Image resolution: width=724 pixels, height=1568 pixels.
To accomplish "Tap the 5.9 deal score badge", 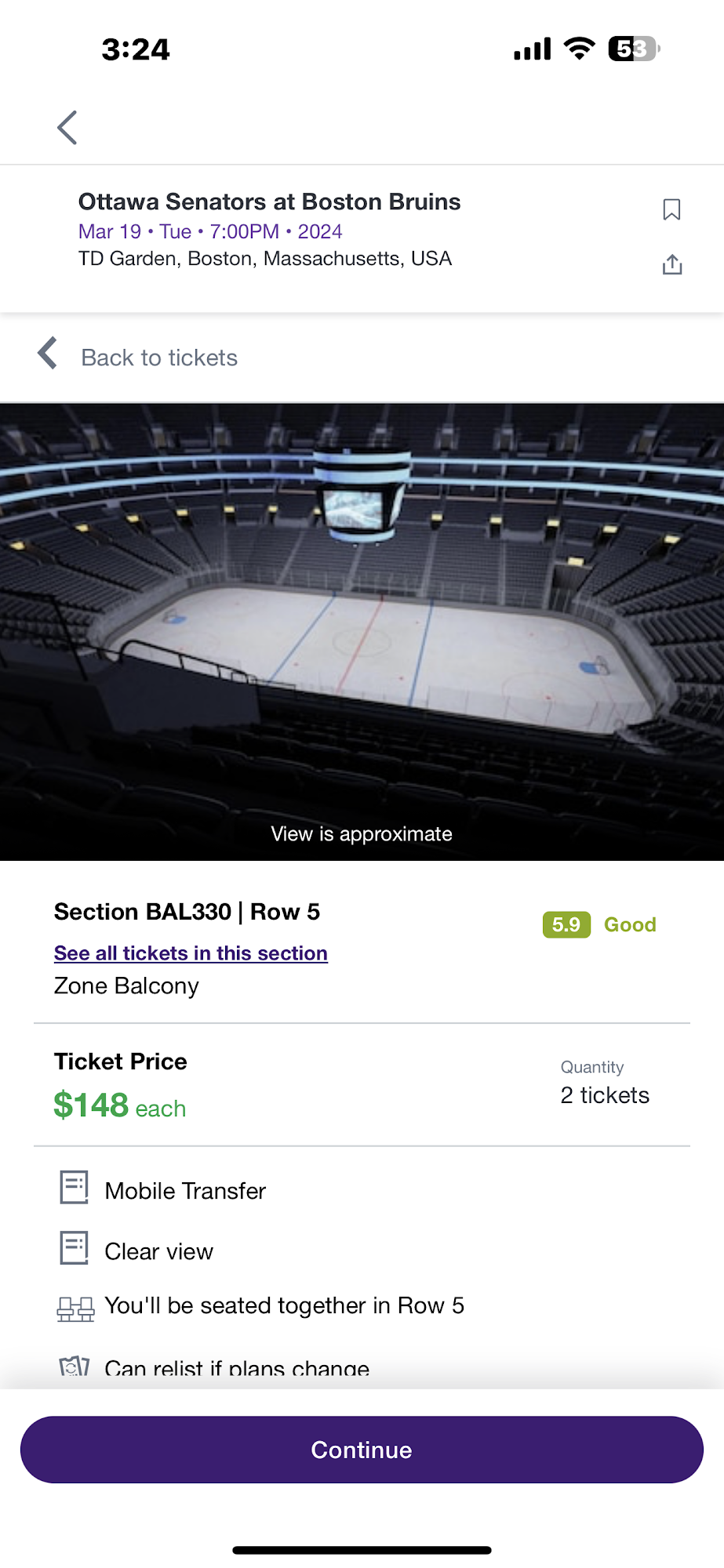I will coord(566,925).
